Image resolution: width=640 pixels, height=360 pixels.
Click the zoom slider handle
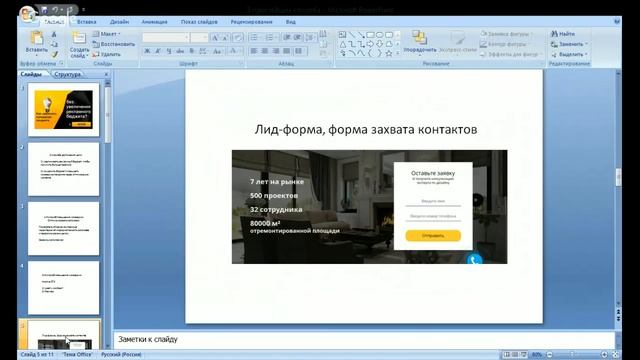click(x=572, y=355)
